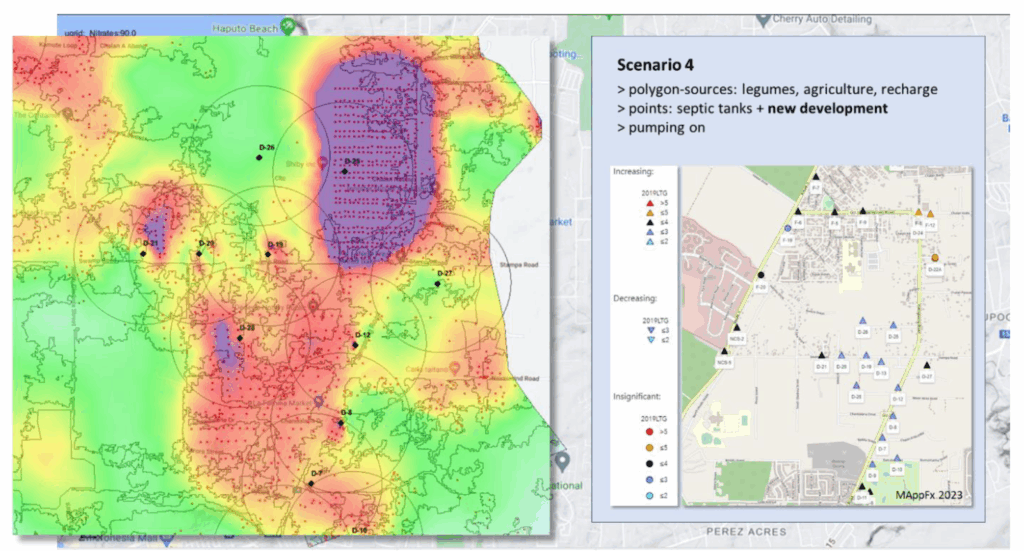Select the NCS-2 triangle marker on the inset map

point(736,329)
